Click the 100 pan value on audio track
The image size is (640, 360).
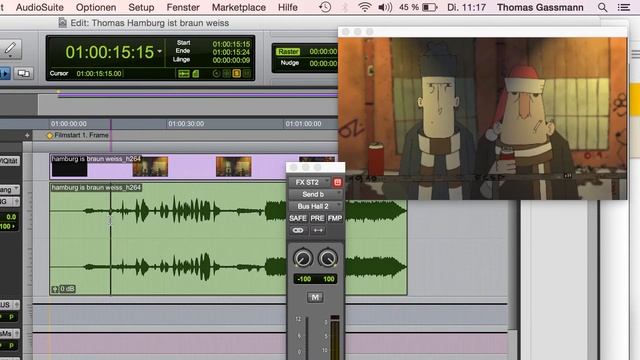pyautogui.click(x=8, y=226)
